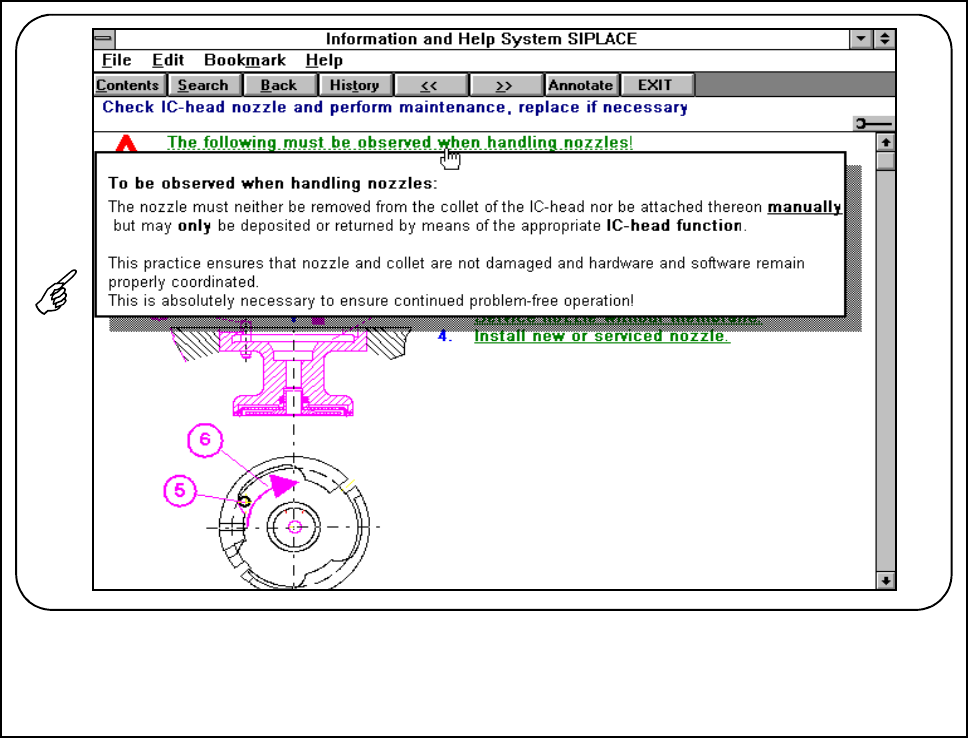
Task: Click the topic heading 'Check IC-head nozzle and perform maintenance'
Action: 395,107
